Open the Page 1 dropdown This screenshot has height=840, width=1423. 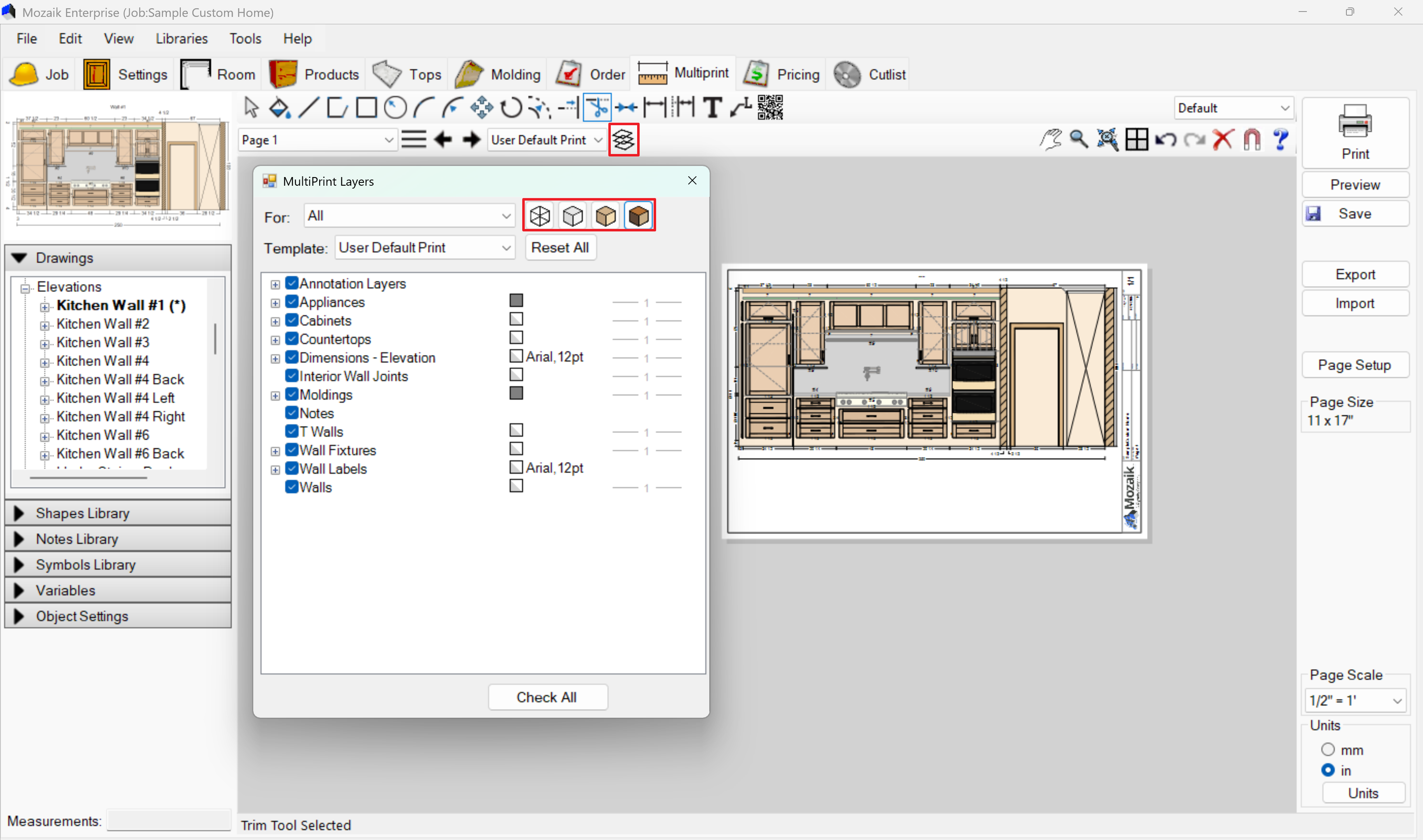317,140
